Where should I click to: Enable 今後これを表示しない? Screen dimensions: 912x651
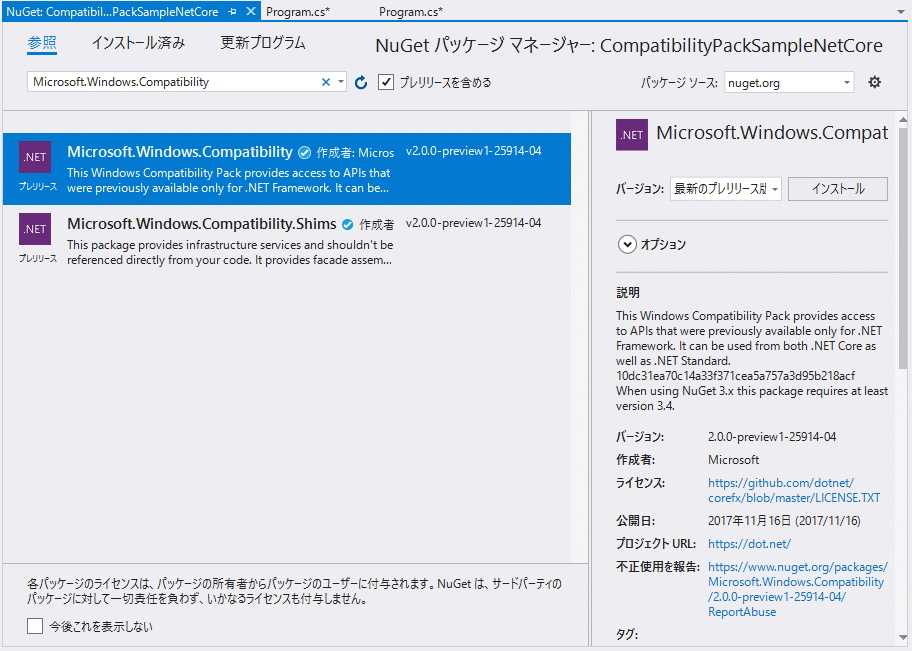pyautogui.click(x=34, y=625)
